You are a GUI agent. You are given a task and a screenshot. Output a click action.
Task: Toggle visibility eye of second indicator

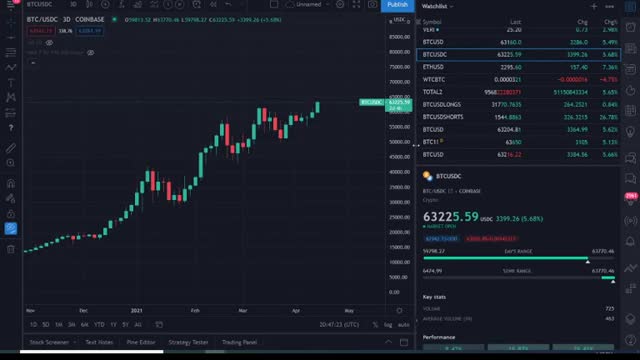point(91,52)
